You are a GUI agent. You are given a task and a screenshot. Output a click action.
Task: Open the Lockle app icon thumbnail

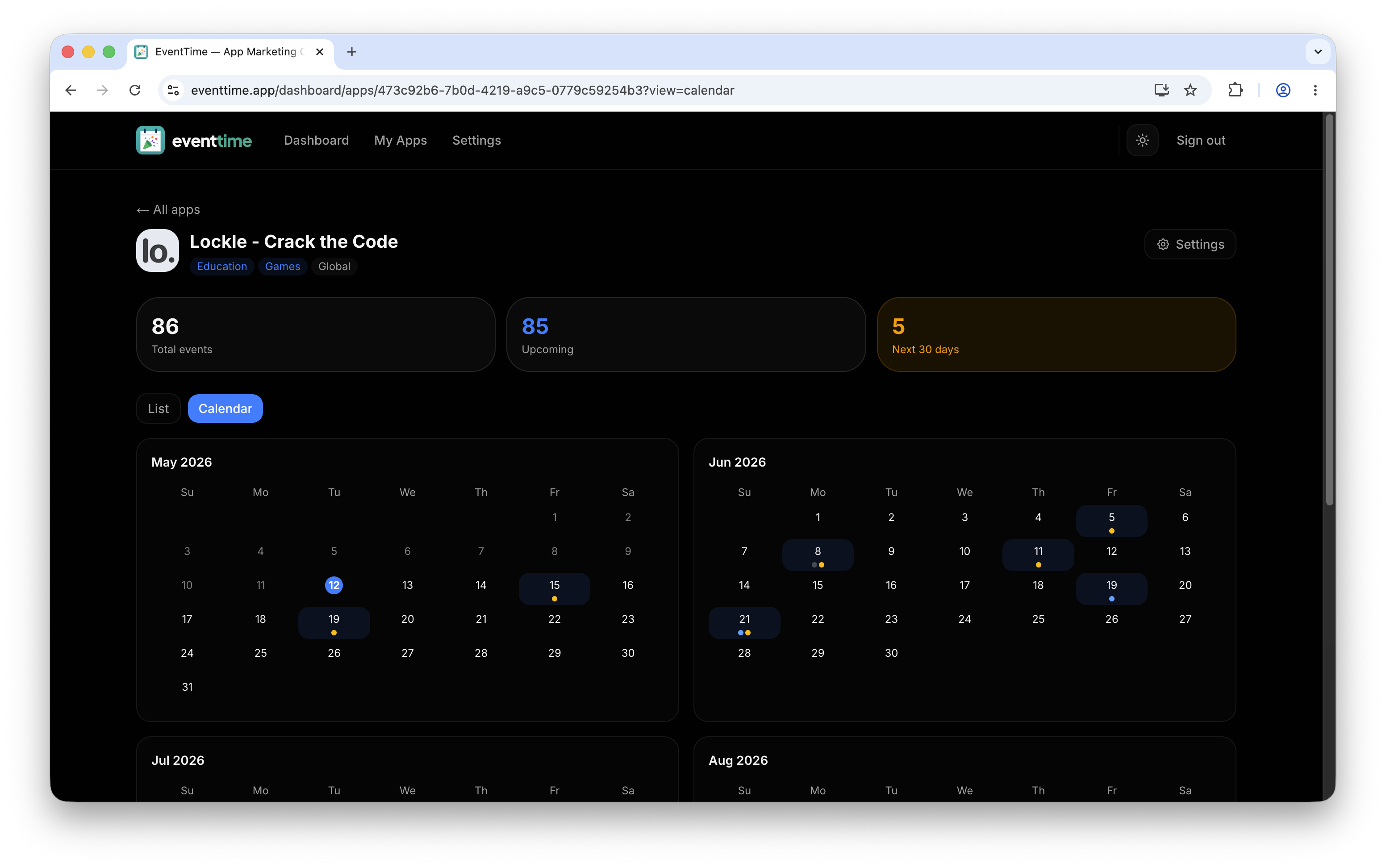pyautogui.click(x=157, y=250)
